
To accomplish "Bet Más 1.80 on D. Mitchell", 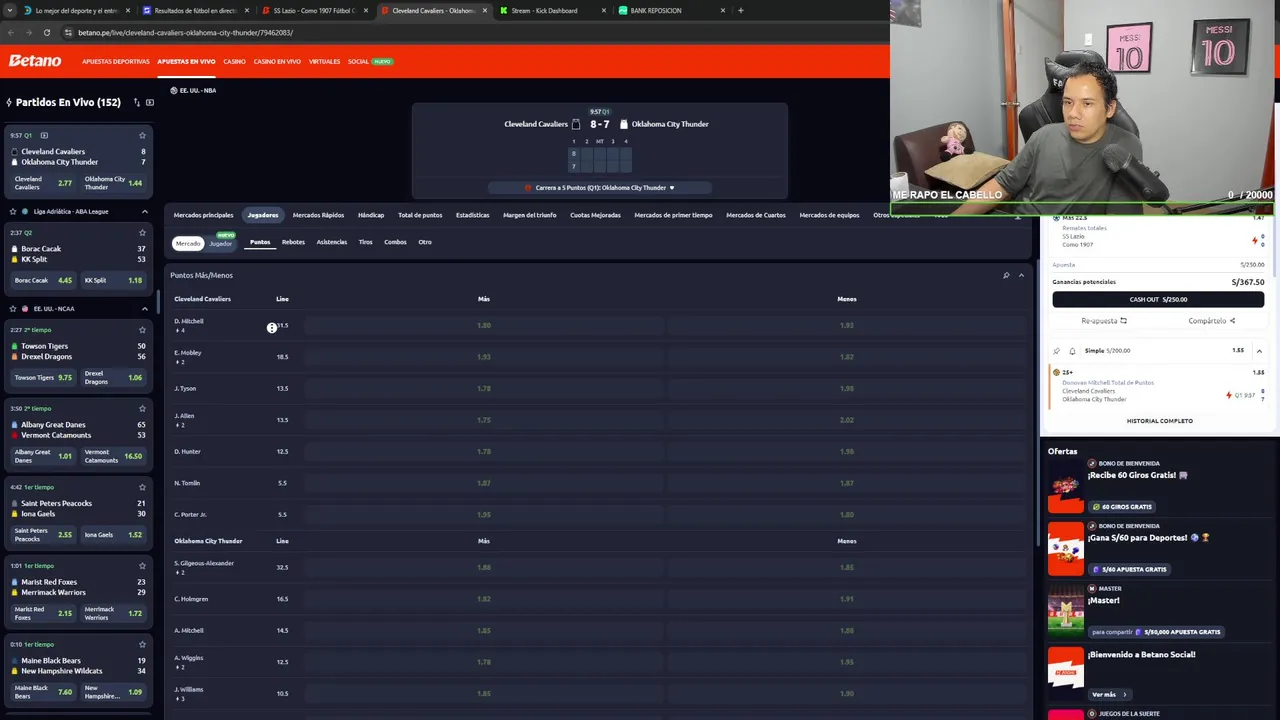I will 484,325.
